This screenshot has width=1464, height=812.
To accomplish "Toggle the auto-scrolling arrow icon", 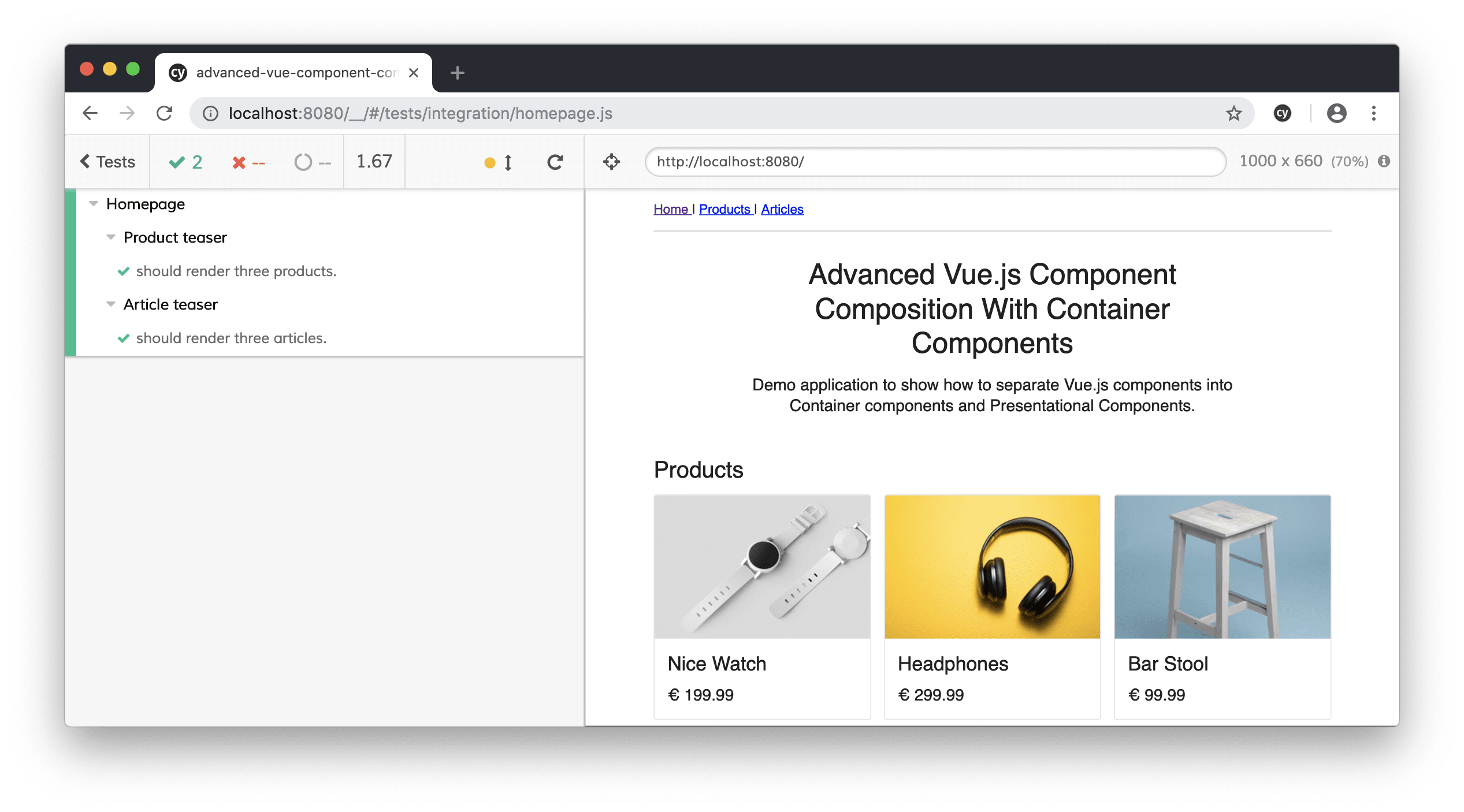I will pos(508,162).
